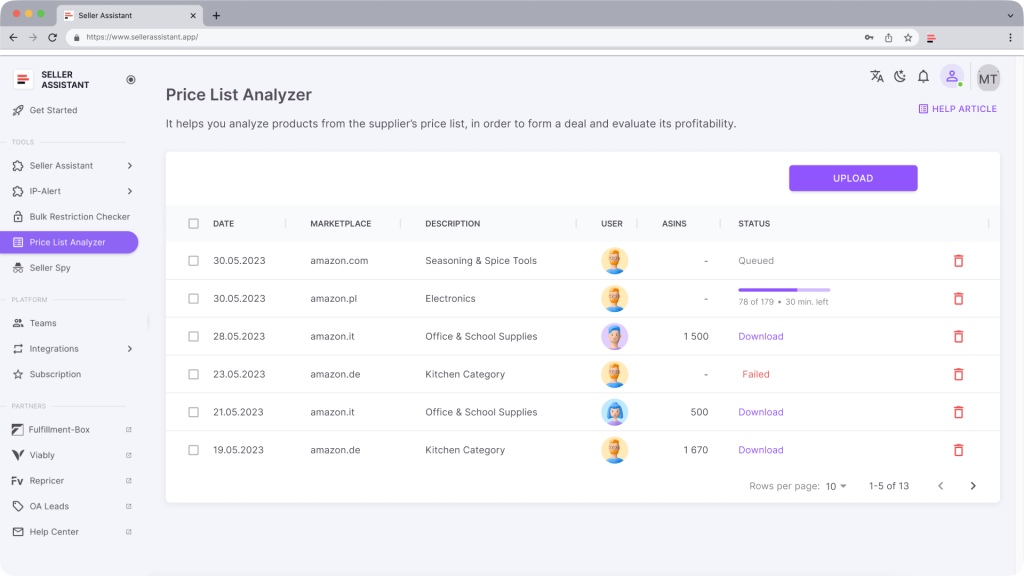This screenshot has width=1024, height=576.
Task: Check the row for Seasoning & Spice Tools
Action: (x=193, y=260)
